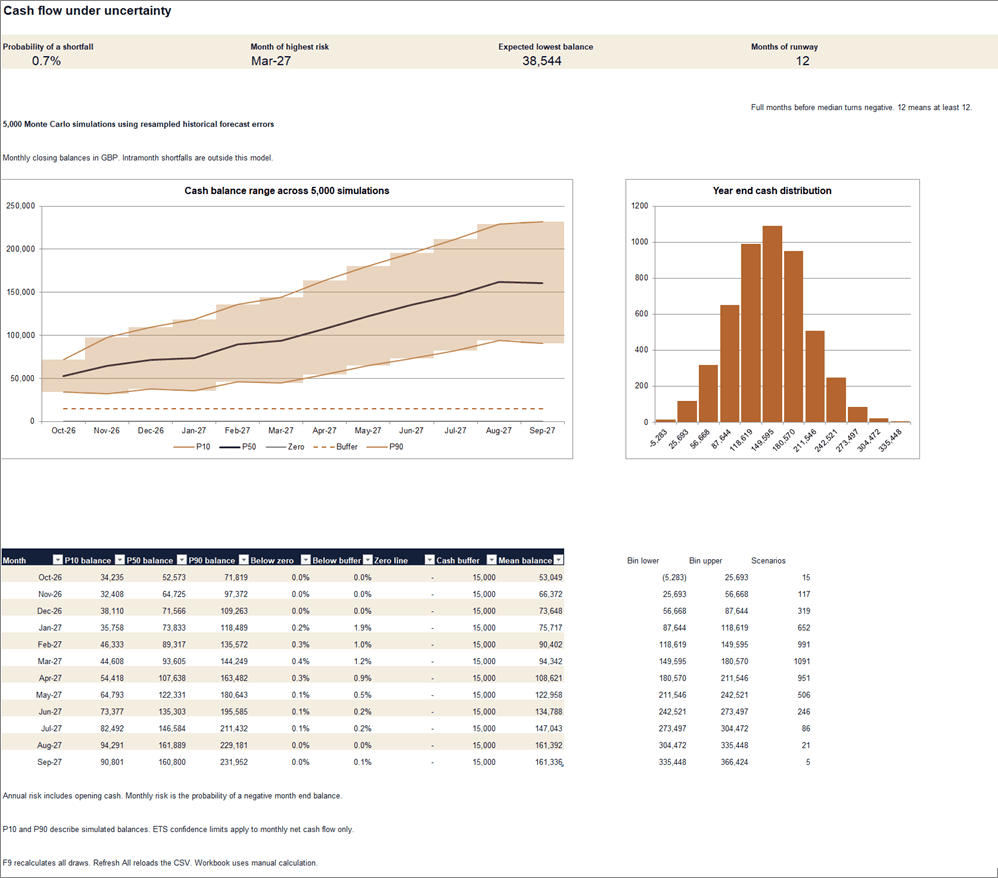The height and width of the screenshot is (878, 998).
Task: Select the Expected lowest balance value 38,544
Action: pyautogui.click(x=542, y=61)
